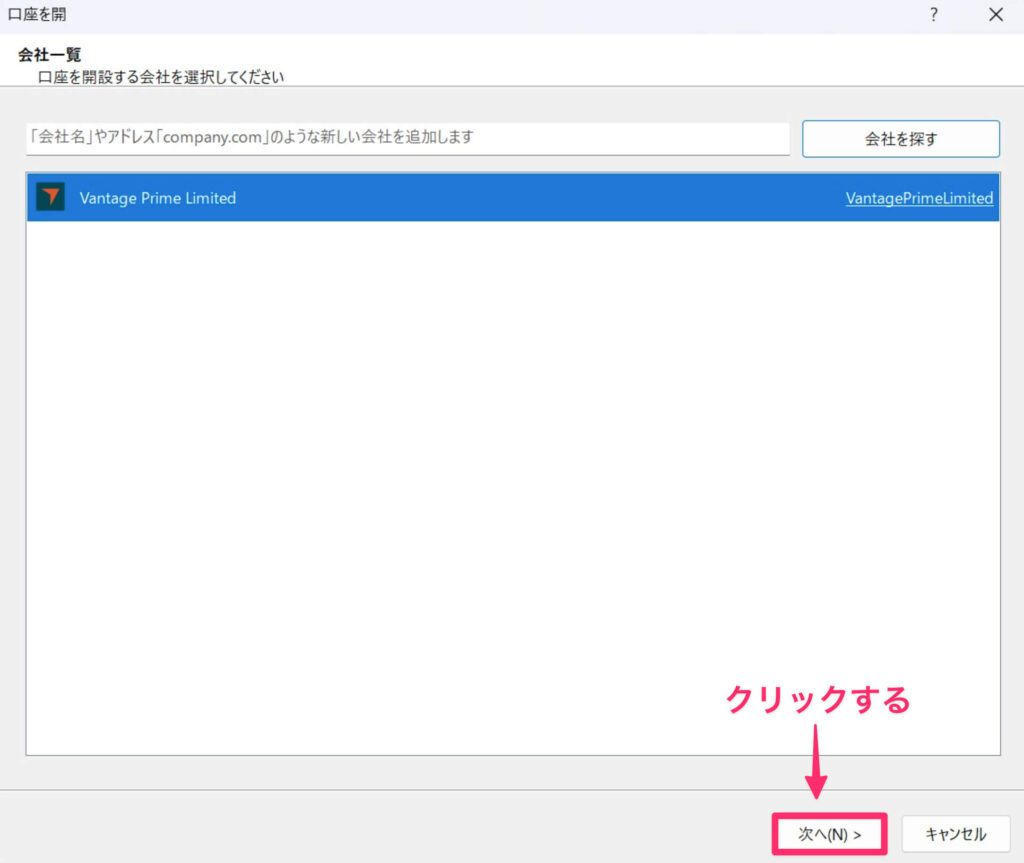The image size is (1024, 863).
Task: Click the pink クリックする annotation label
Action: 817,700
